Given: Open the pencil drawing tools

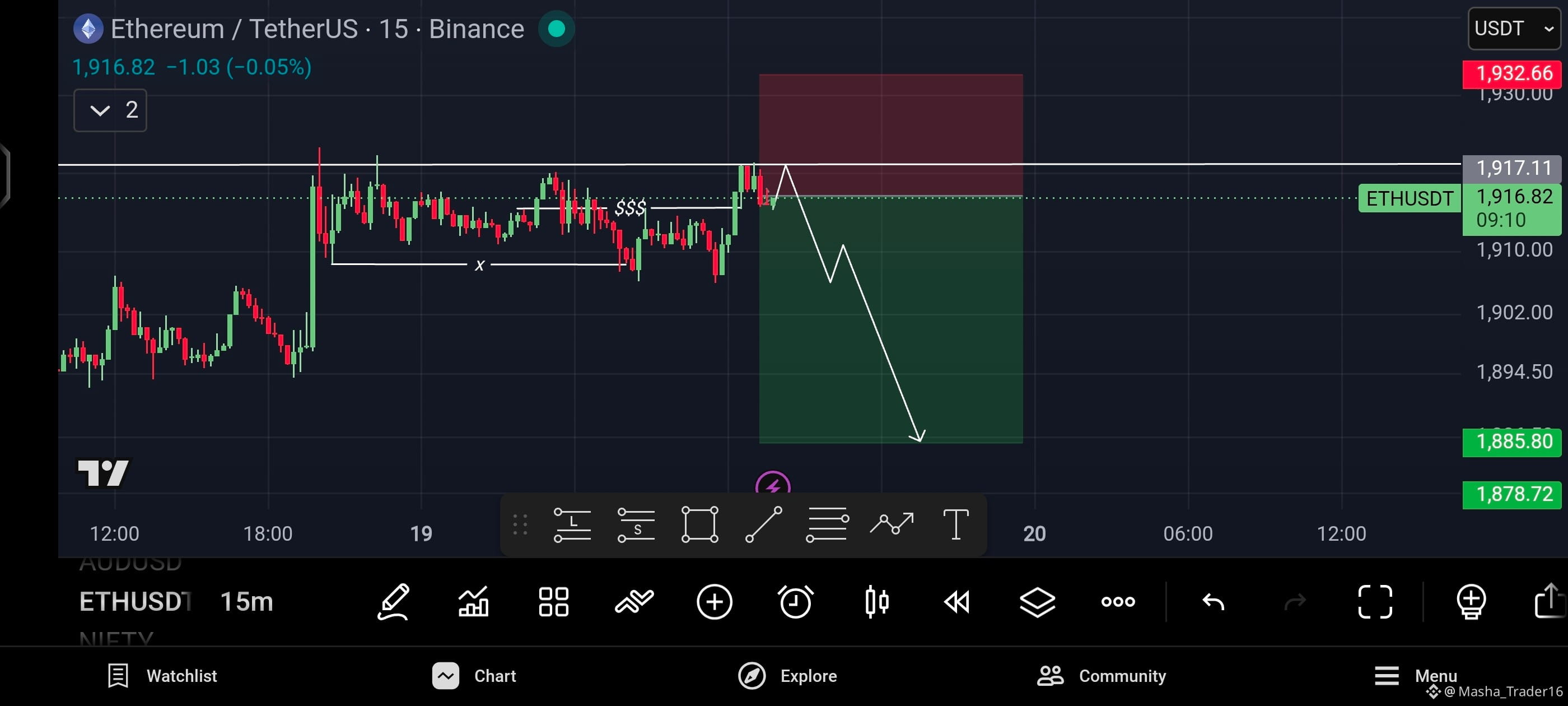Looking at the screenshot, I should [393, 602].
